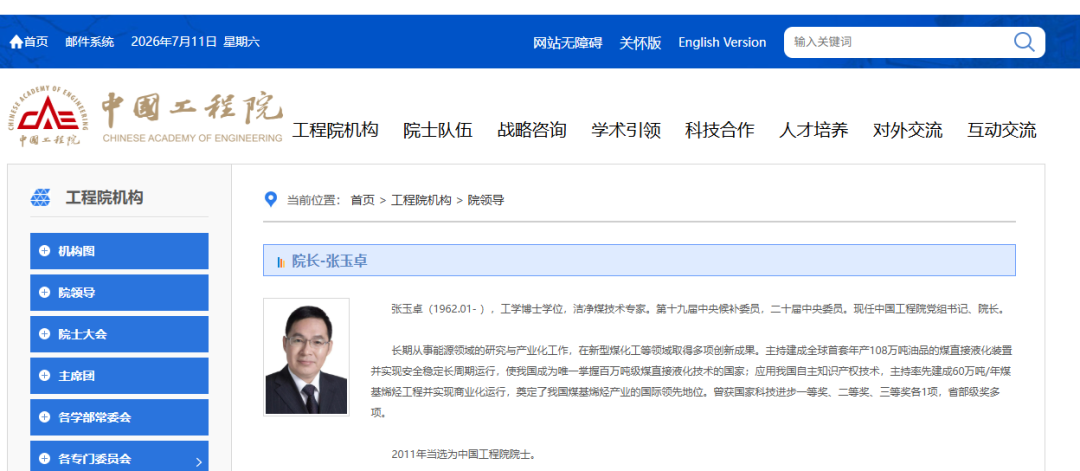Screen dimensions: 1080x471
Task: Open the 人才培养 main menu
Action: click(x=813, y=129)
